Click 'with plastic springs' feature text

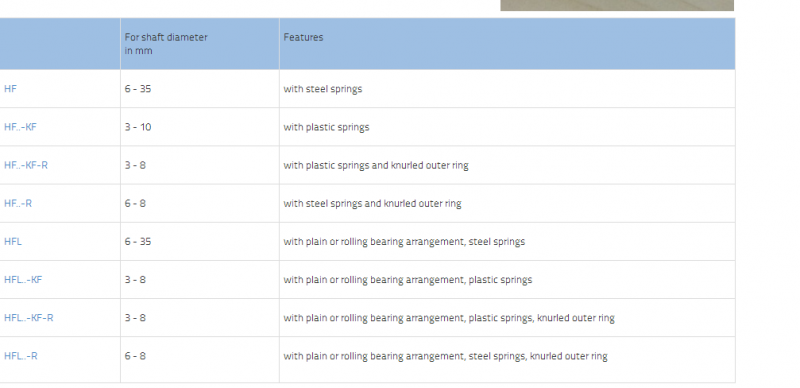tap(327, 127)
